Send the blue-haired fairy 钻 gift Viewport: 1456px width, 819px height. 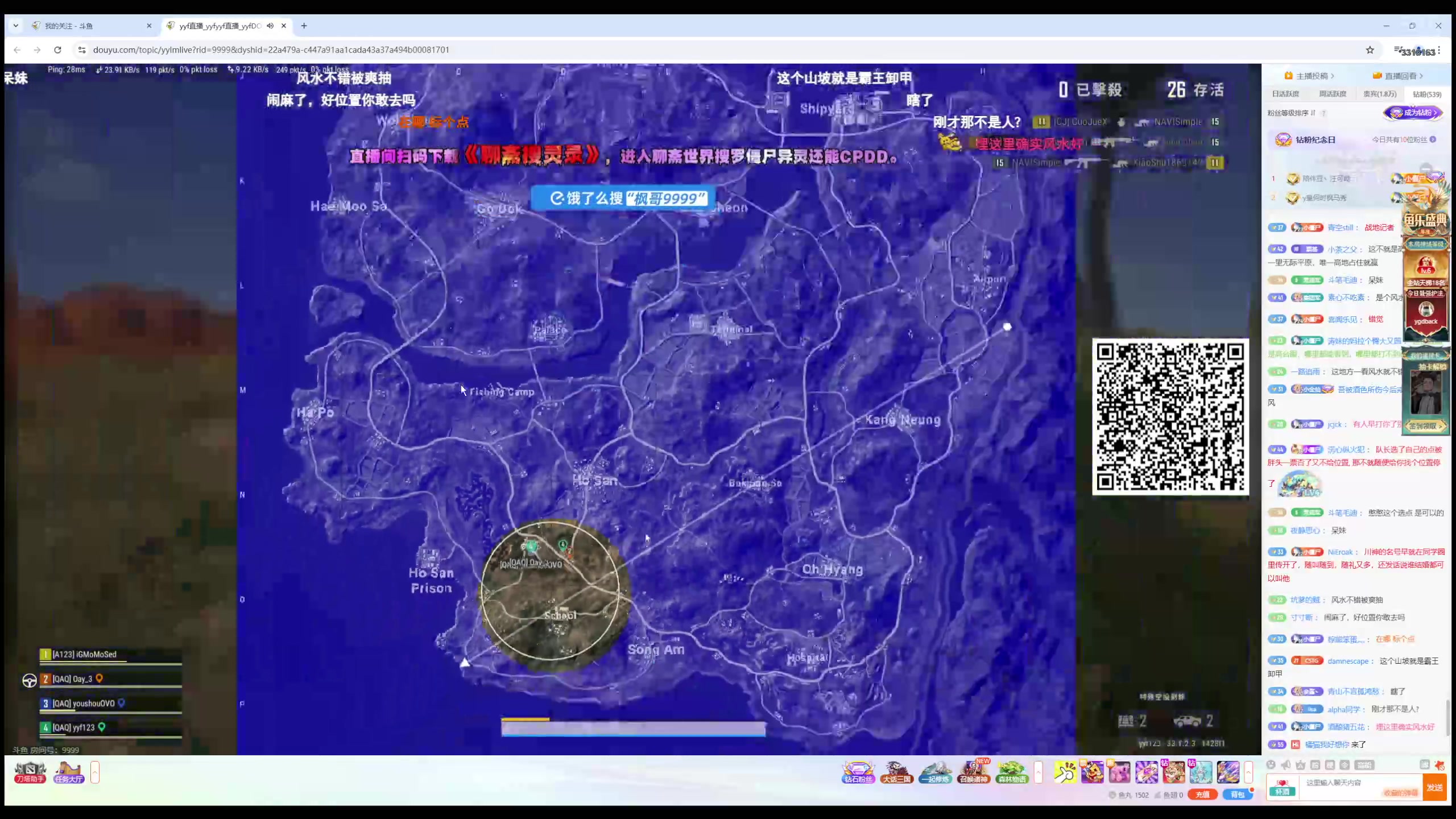click(1201, 772)
